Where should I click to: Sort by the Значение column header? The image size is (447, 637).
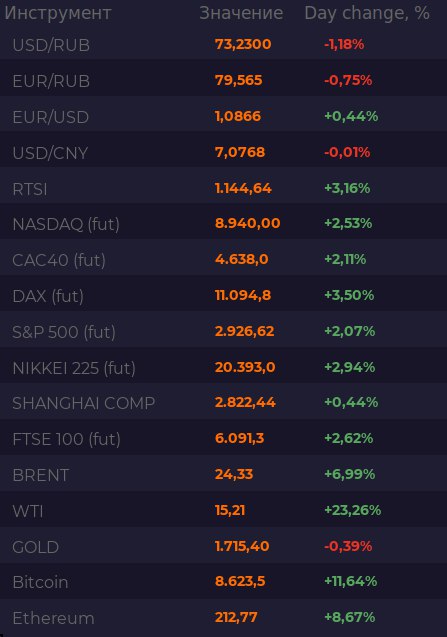click(241, 13)
